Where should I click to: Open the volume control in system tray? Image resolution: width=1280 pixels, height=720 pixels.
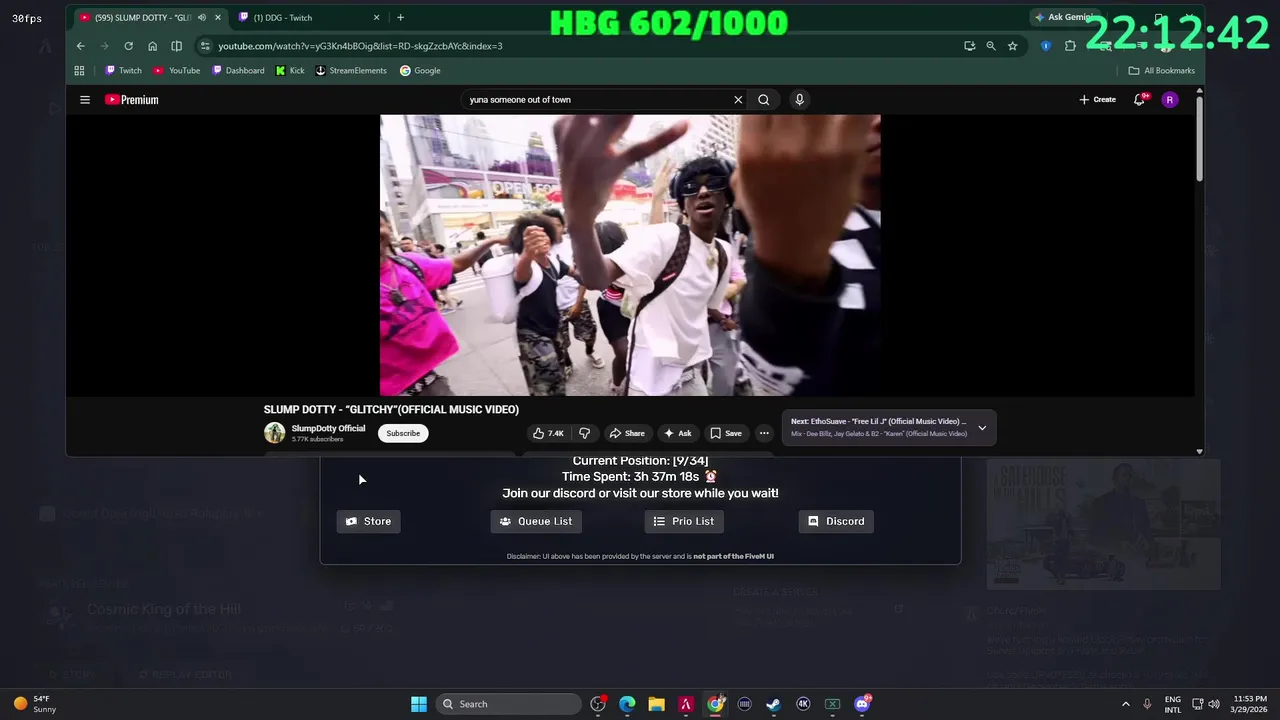tap(1214, 704)
